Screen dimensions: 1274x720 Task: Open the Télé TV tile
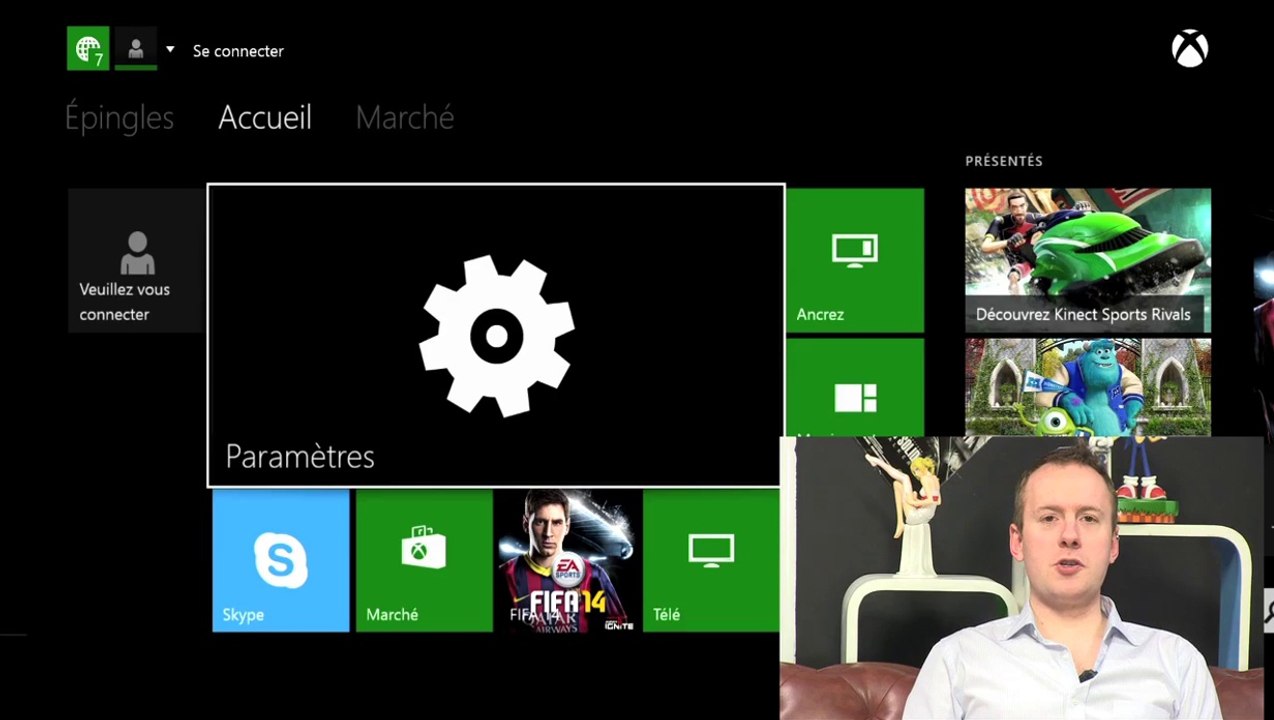click(x=711, y=561)
